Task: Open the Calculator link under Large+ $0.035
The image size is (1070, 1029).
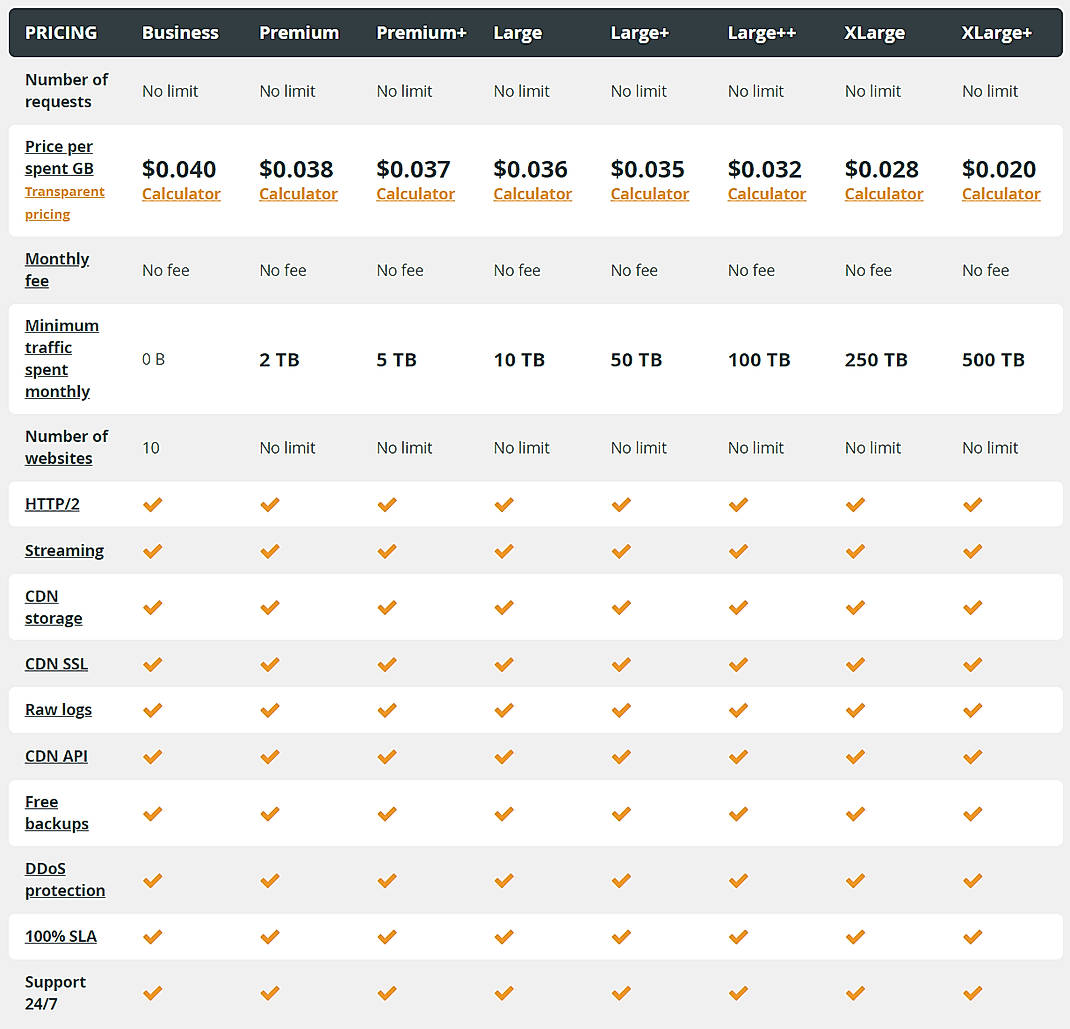Action: (x=650, y=194)
